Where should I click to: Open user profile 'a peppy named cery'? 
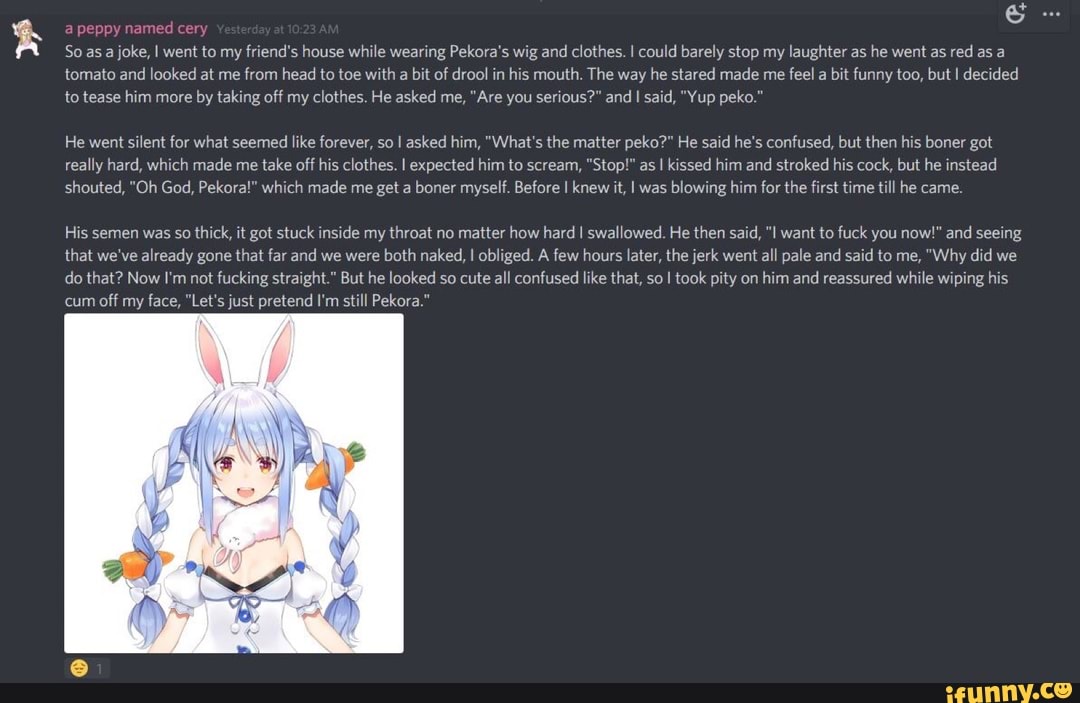tap(136, 28)
